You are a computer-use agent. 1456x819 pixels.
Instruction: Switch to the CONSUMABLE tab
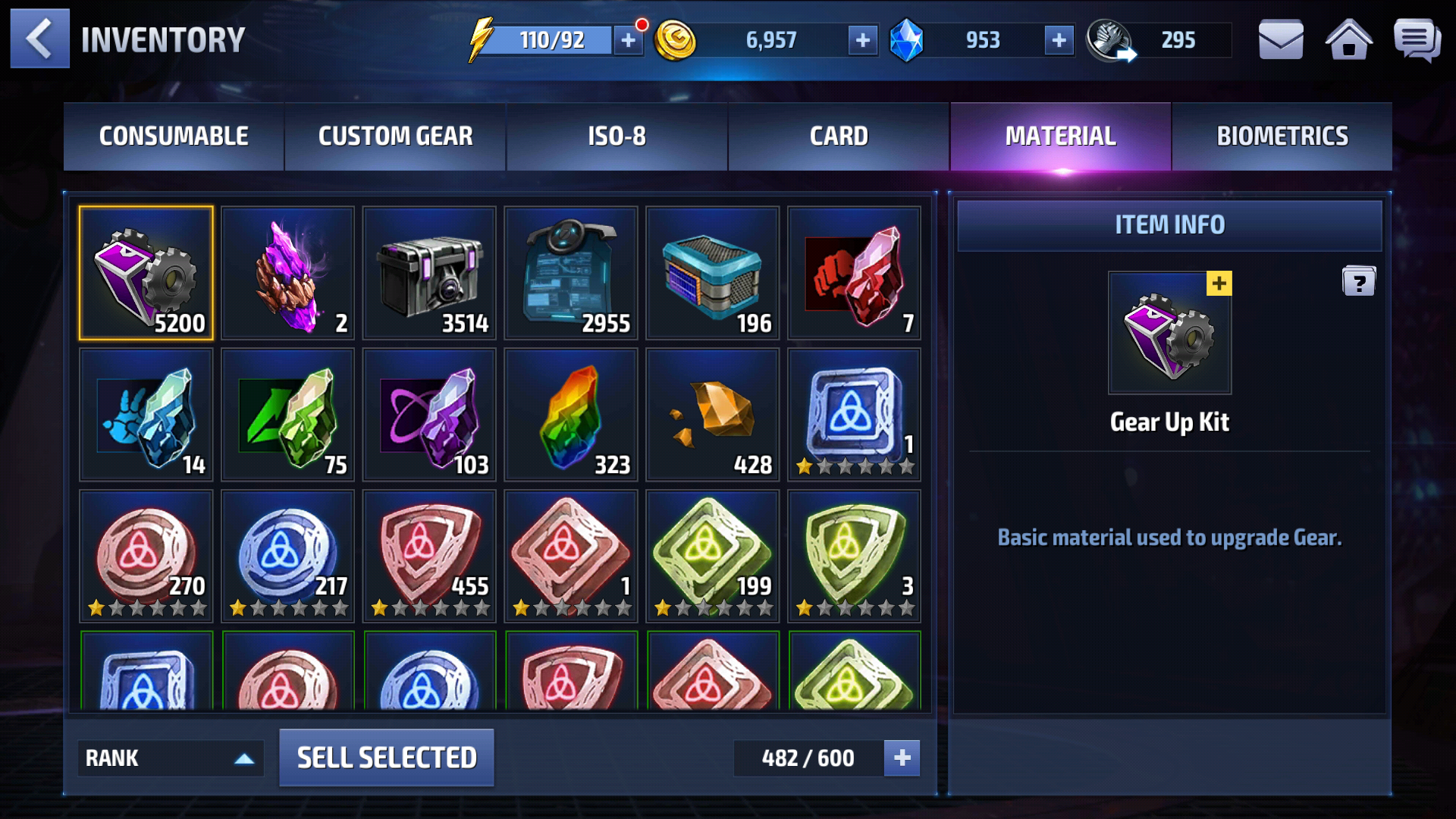coord(174,136)
